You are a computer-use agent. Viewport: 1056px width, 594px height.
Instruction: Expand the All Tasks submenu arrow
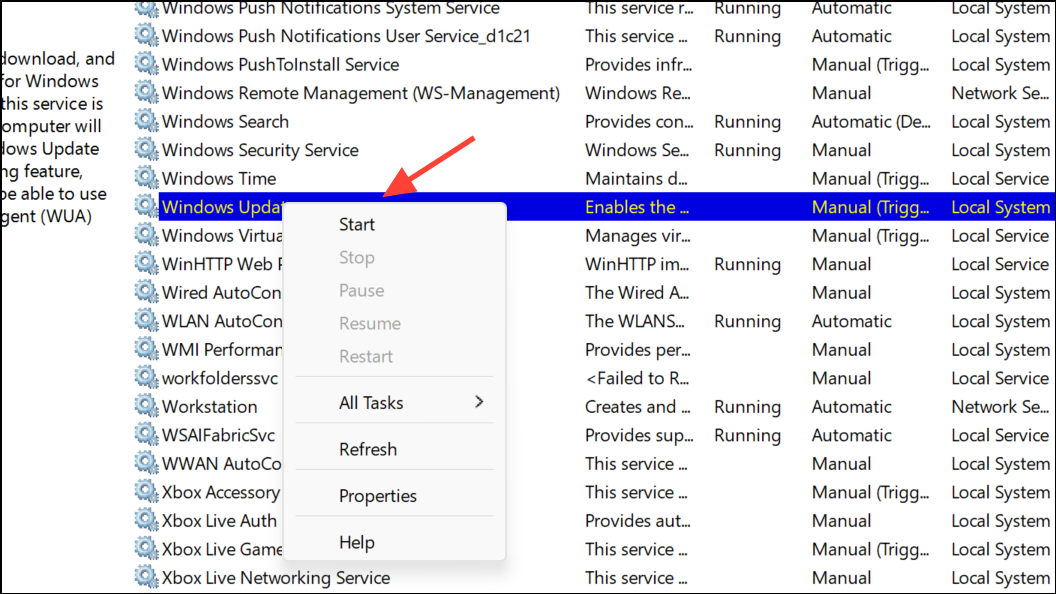[479, 402]
